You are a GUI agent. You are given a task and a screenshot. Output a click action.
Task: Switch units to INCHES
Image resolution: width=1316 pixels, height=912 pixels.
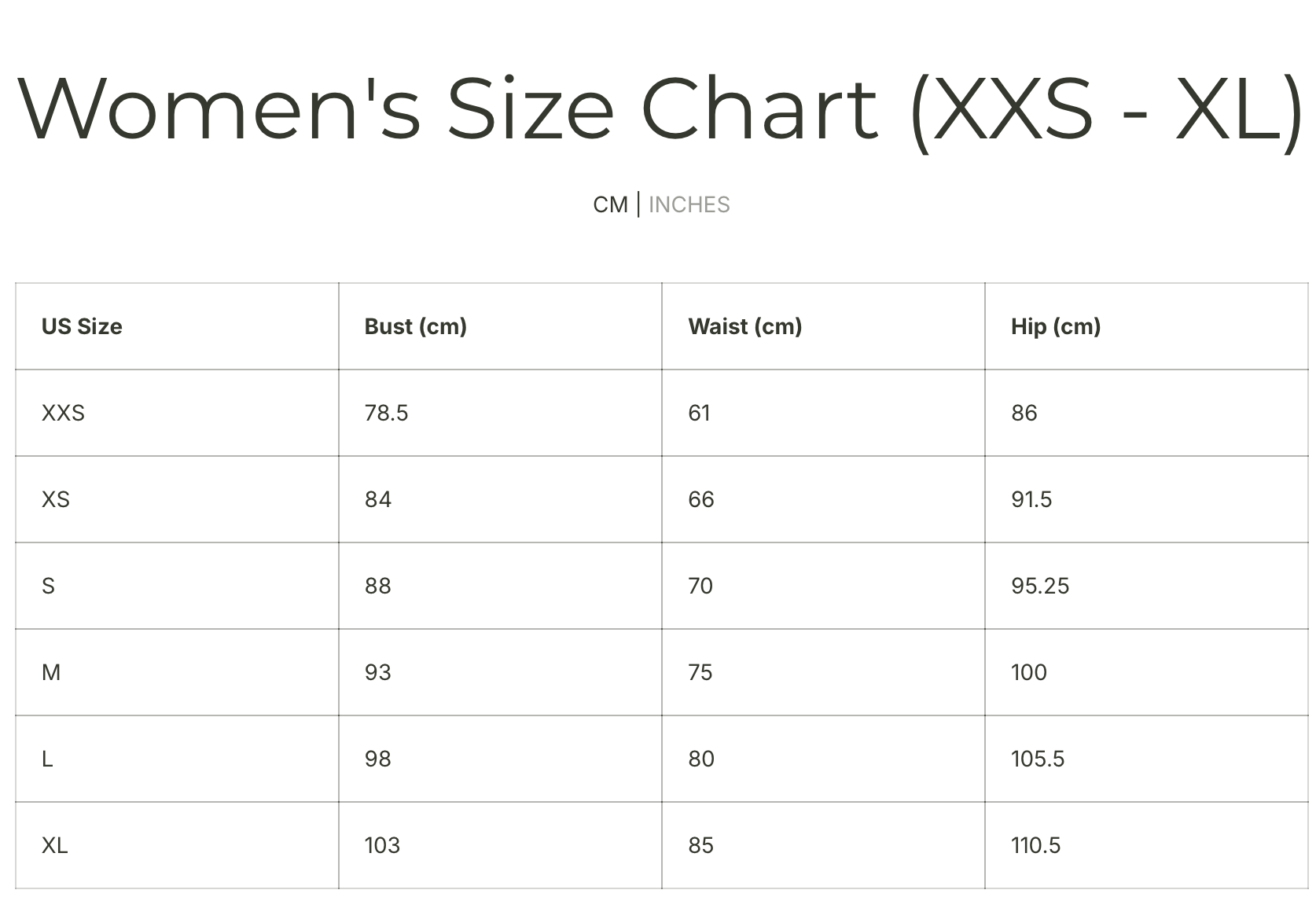pos(689,204)
